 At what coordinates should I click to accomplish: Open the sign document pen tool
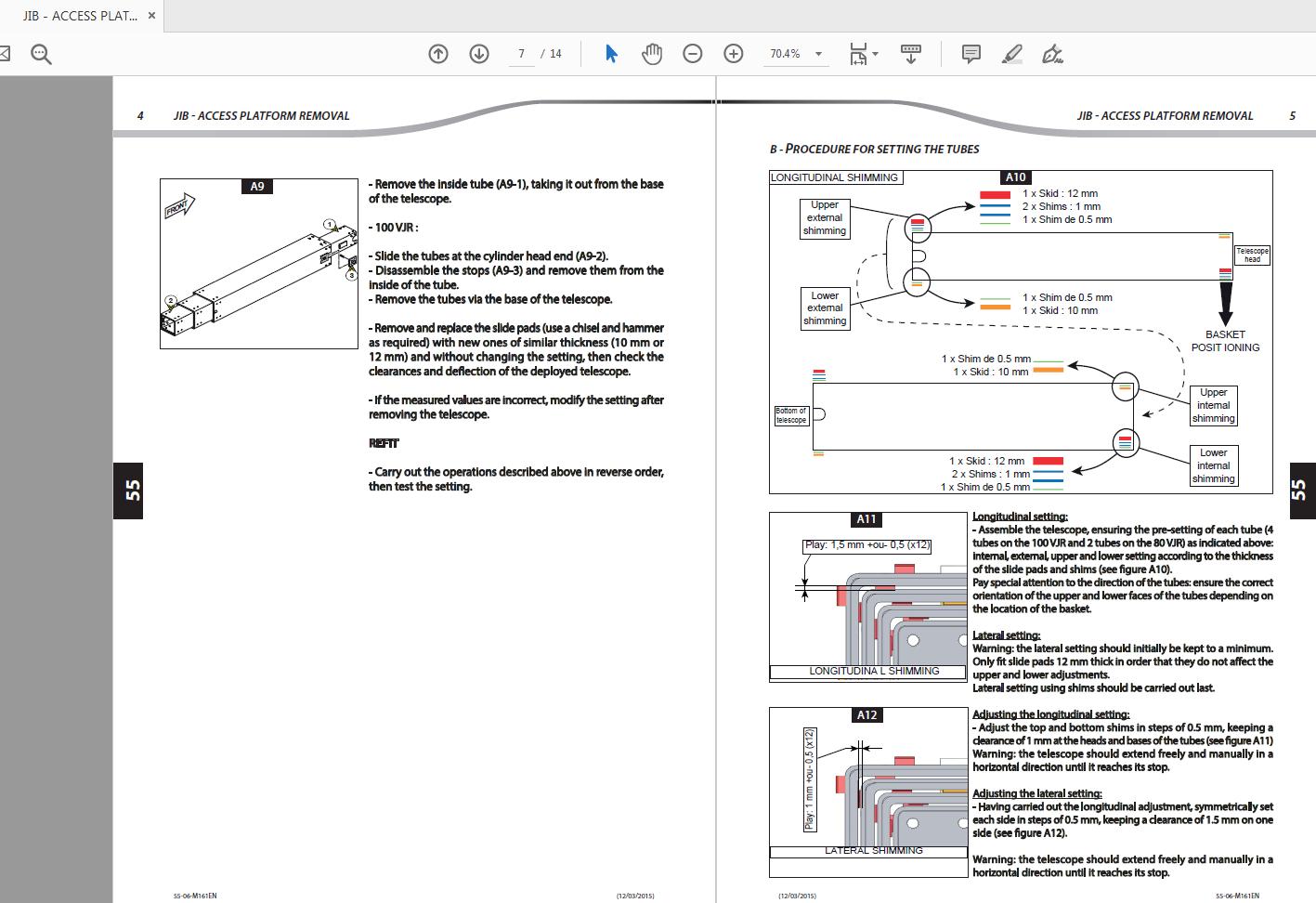(x=1052, y=54)
